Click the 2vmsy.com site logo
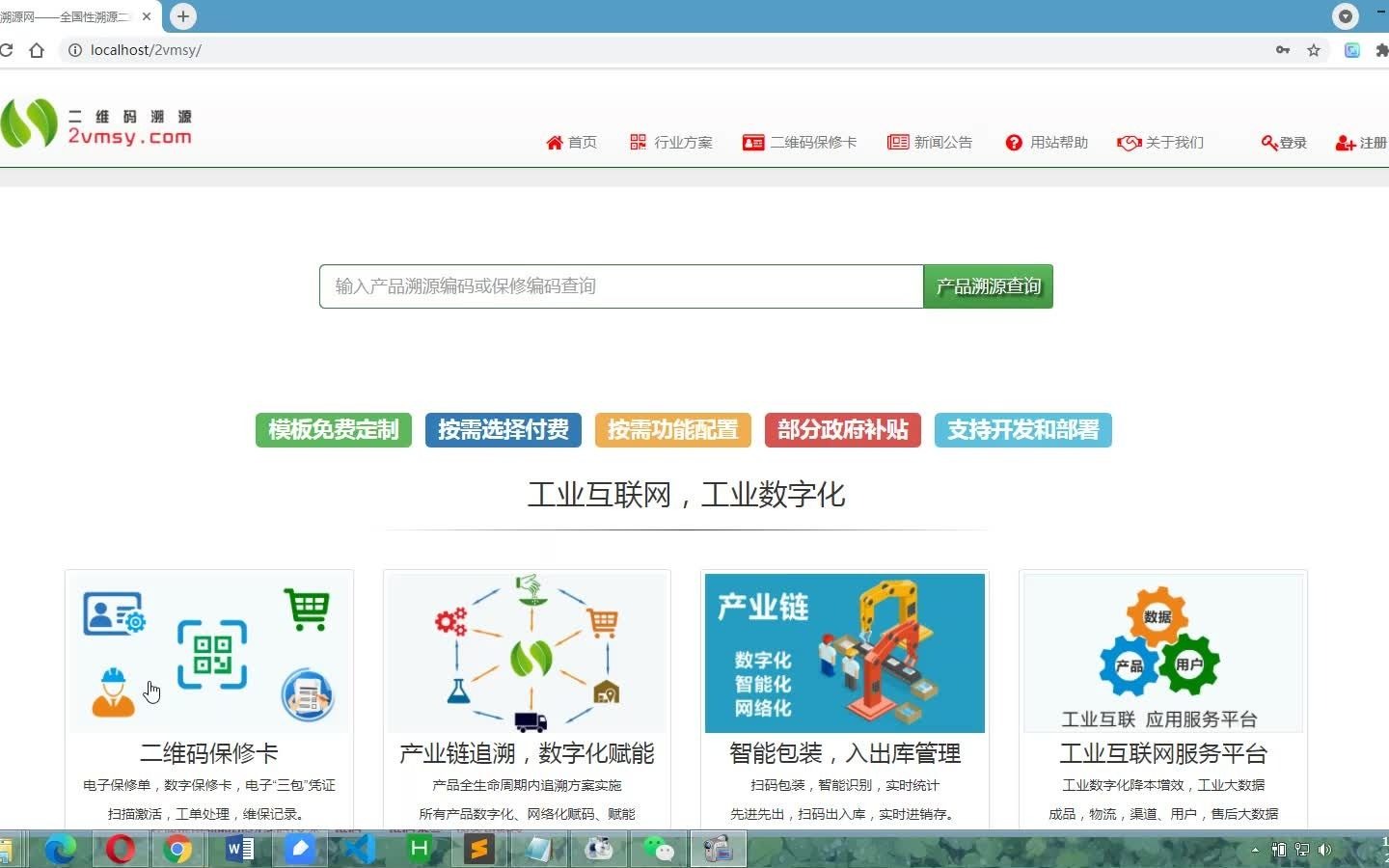Image resolution: width=1389 pixels, height=868 pixels. click(x=96, y=122)
